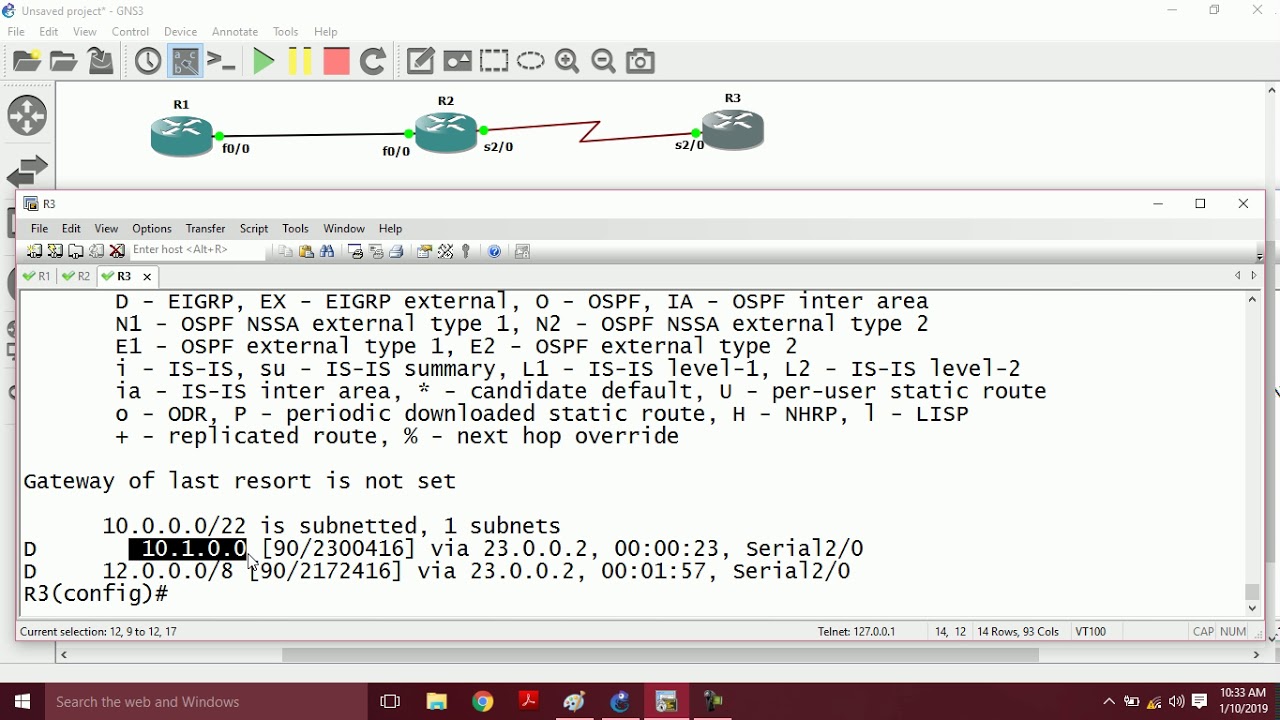
Task: Click horizontal scrollbar thumb below SecureCRT
Action: (x=660, y=655)
